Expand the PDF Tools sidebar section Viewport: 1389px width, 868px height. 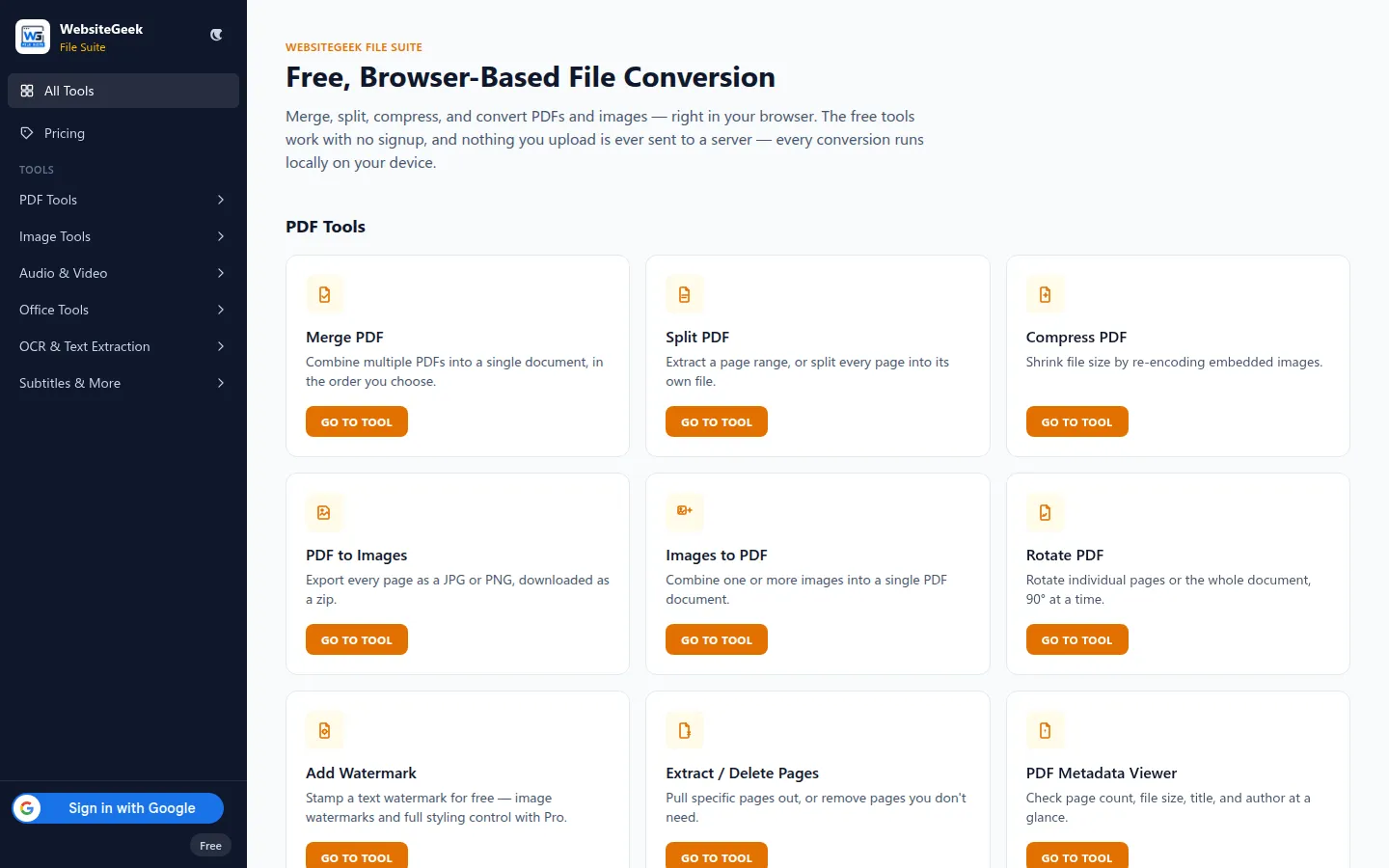(123, 200)
